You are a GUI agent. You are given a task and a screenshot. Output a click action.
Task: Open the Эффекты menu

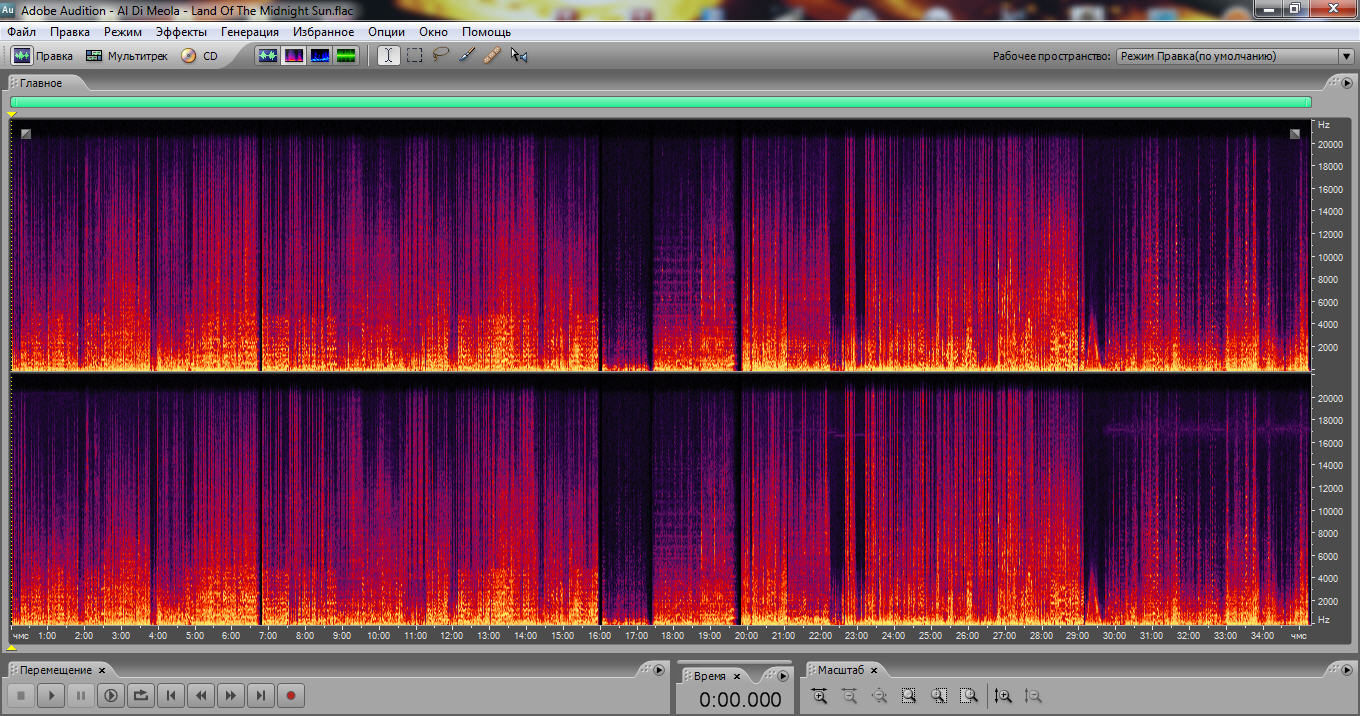(x=181, y=32)
